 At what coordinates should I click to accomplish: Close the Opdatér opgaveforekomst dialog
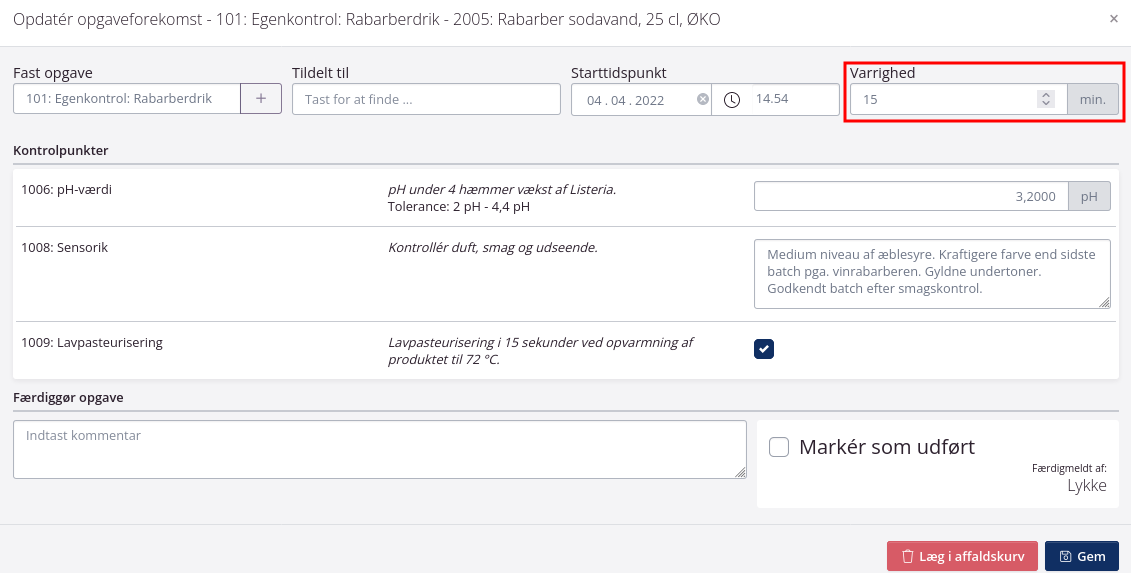[1114, 19]
